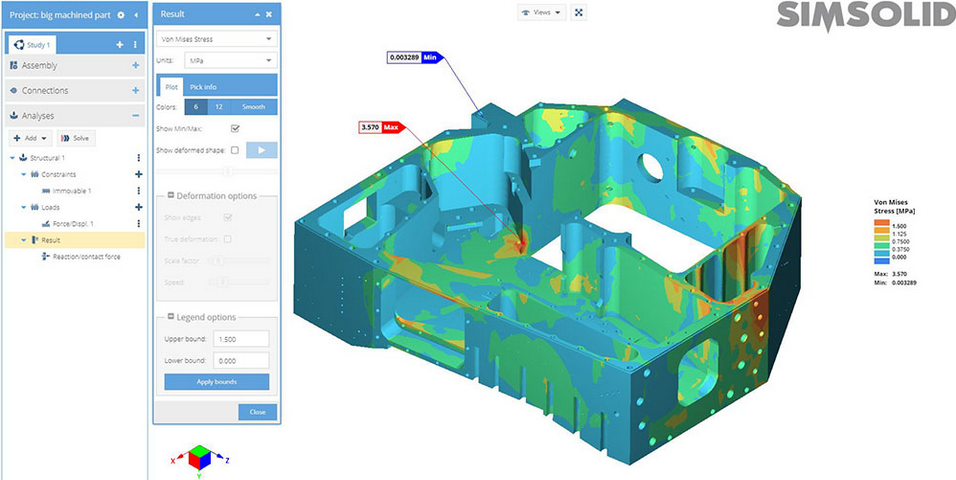The height and width of the screenshot is (480, 956).
Task: Click the Solve button
Action: pos(76,138)
